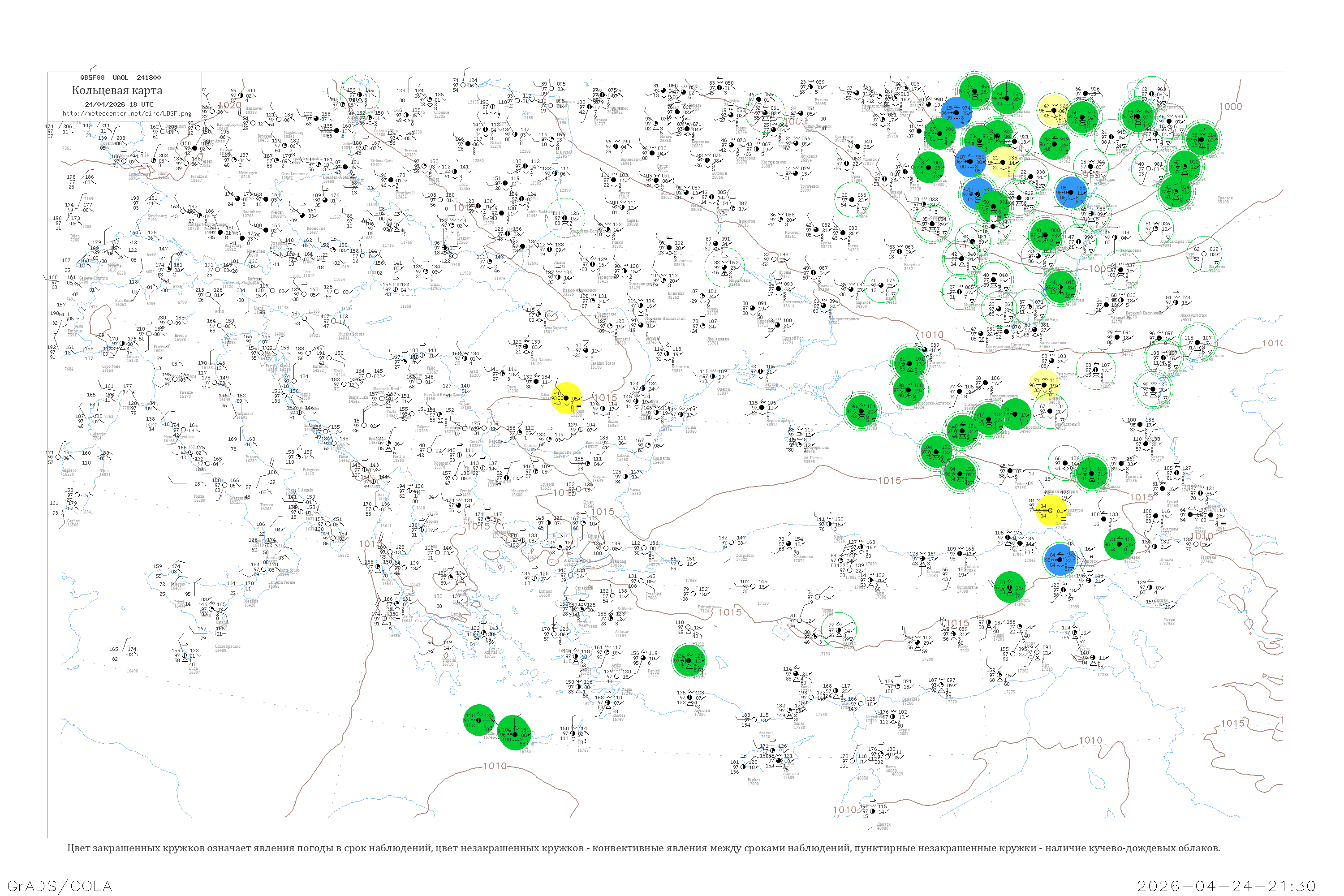Click the 1020 isobar label near Hannover

pos(230,105)
